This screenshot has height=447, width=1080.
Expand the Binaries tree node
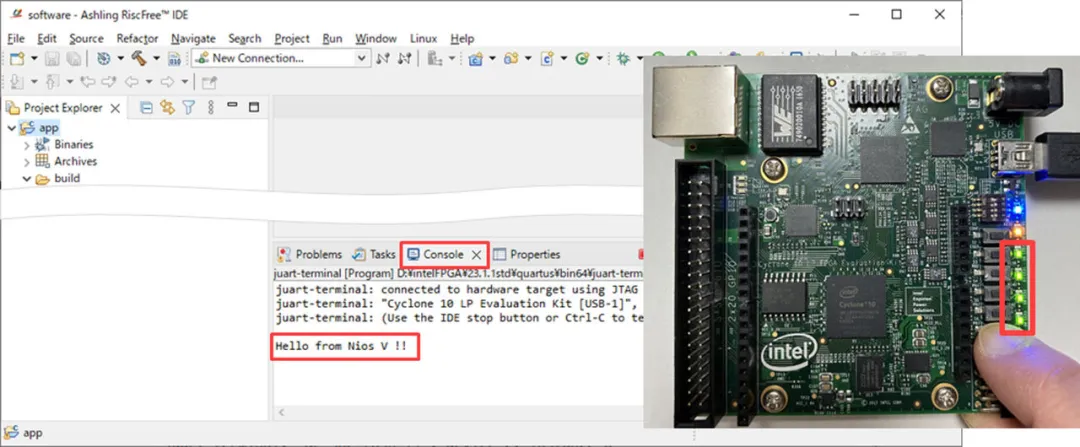click(x=27, y=145)
